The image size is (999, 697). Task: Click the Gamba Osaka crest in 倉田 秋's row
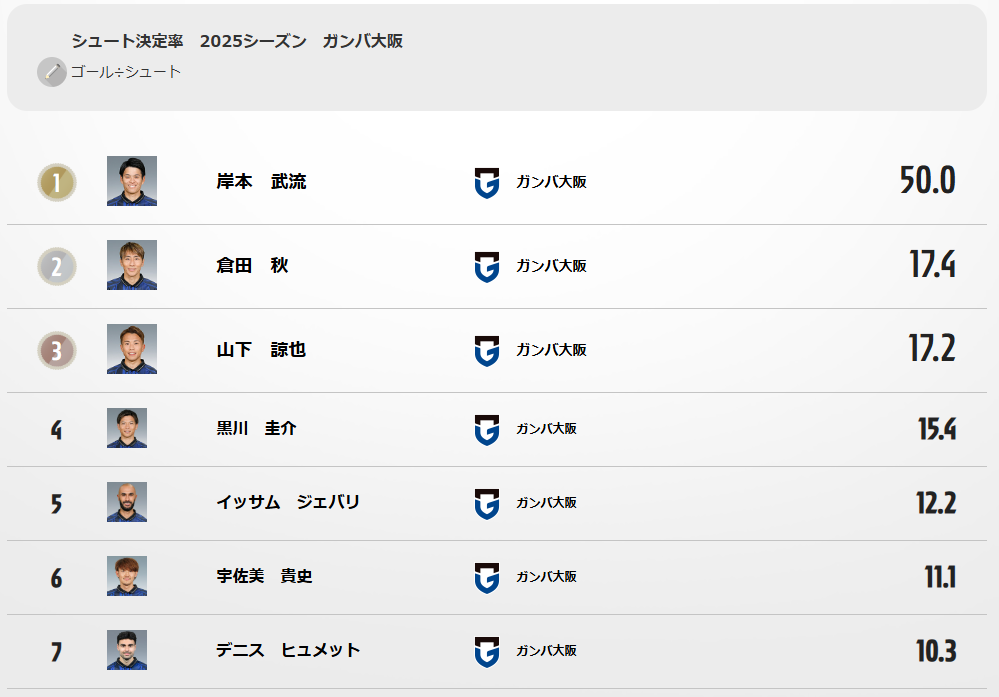(x=486, y=266)
